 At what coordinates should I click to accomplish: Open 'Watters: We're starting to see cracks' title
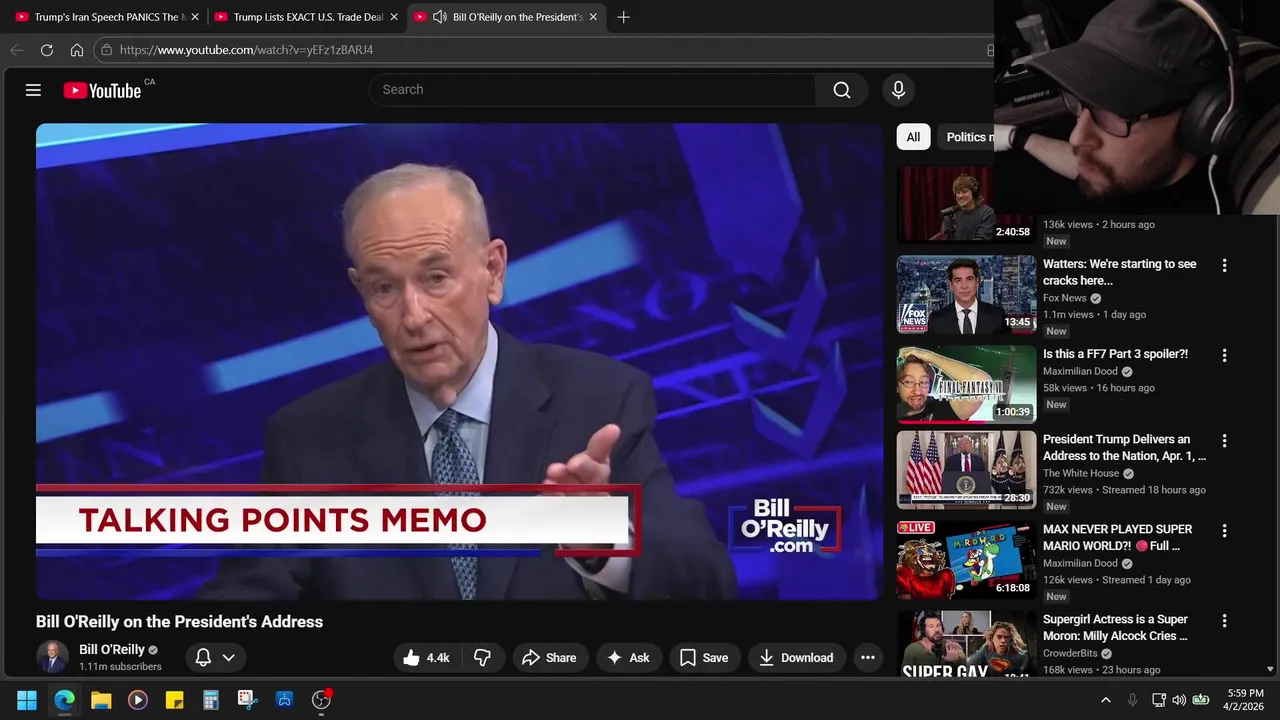coord(1119,272)
